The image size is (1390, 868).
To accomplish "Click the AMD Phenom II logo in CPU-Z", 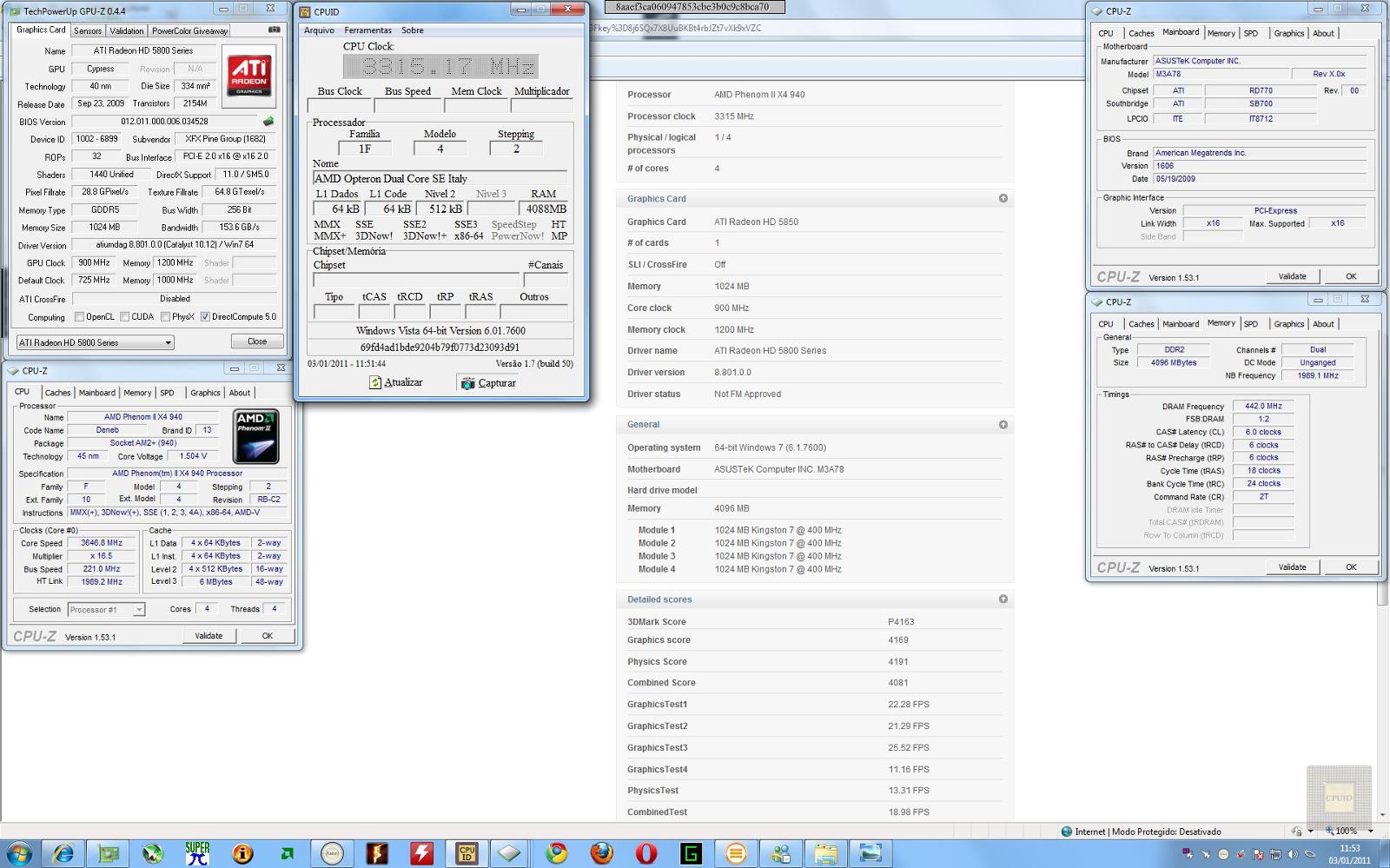I will click(256, 436).
